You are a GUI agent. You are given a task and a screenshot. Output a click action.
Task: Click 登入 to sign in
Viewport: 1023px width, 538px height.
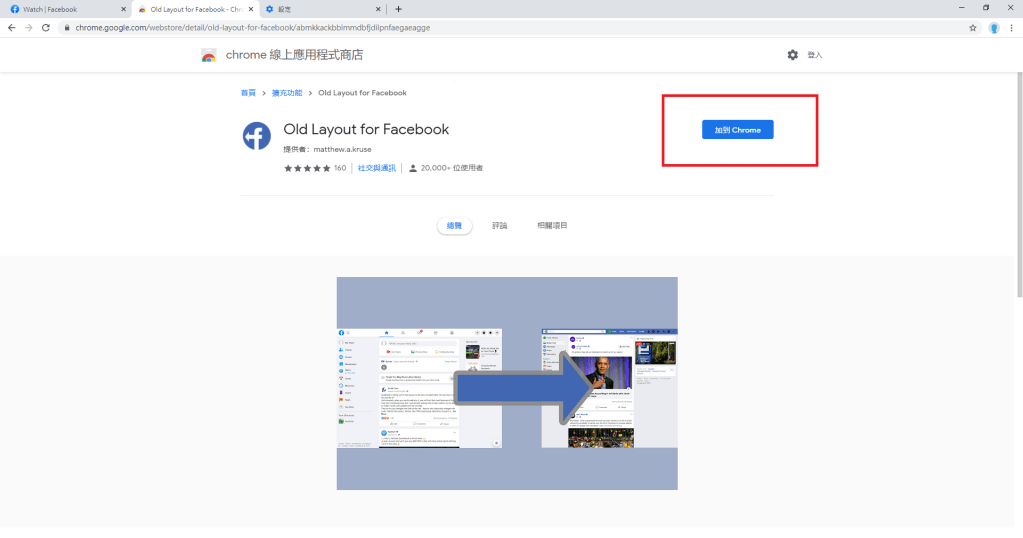tap(814, 55)
